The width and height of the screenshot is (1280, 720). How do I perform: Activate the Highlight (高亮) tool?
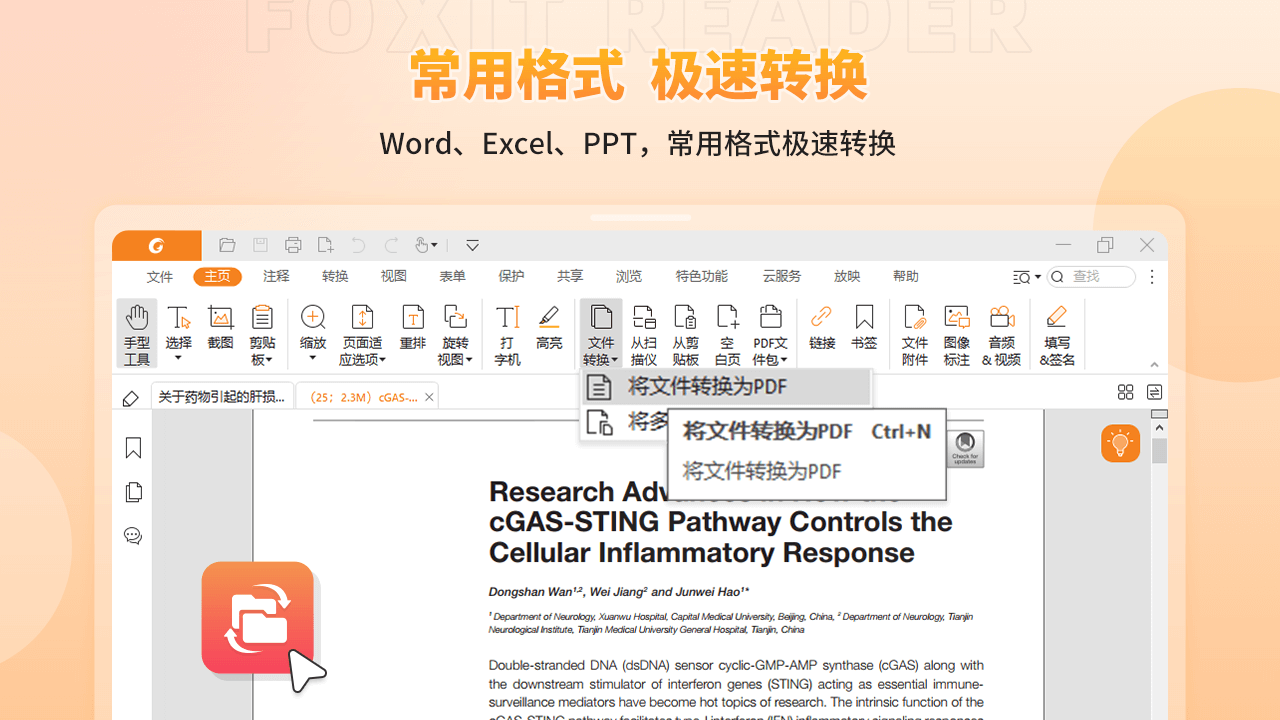[x=548, y=329]
